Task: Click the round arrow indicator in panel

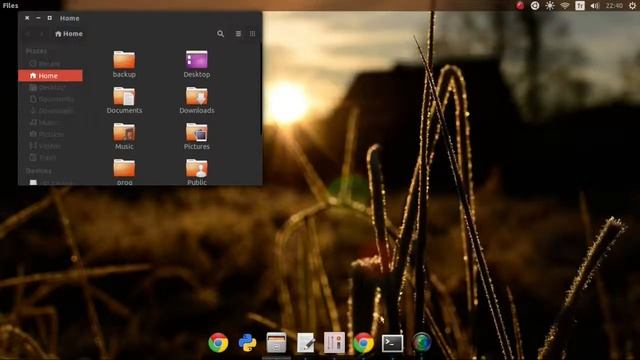Action: pyautogui.click(x=535, y=5)
